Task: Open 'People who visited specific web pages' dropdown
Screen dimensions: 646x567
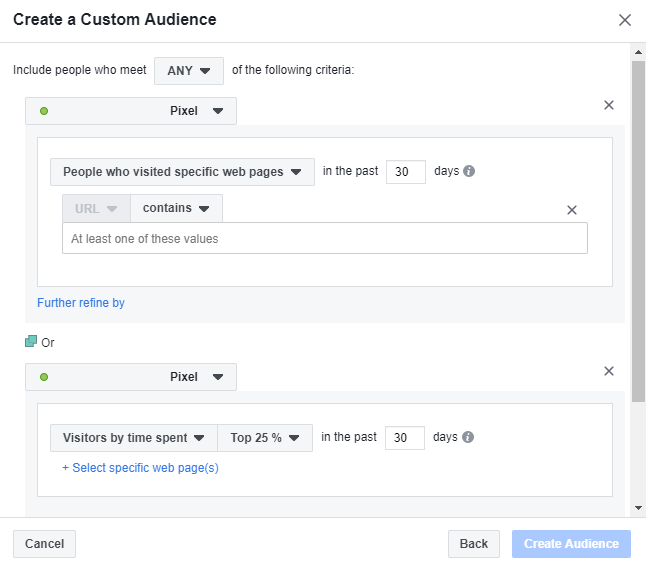Action: click(182, 172)
